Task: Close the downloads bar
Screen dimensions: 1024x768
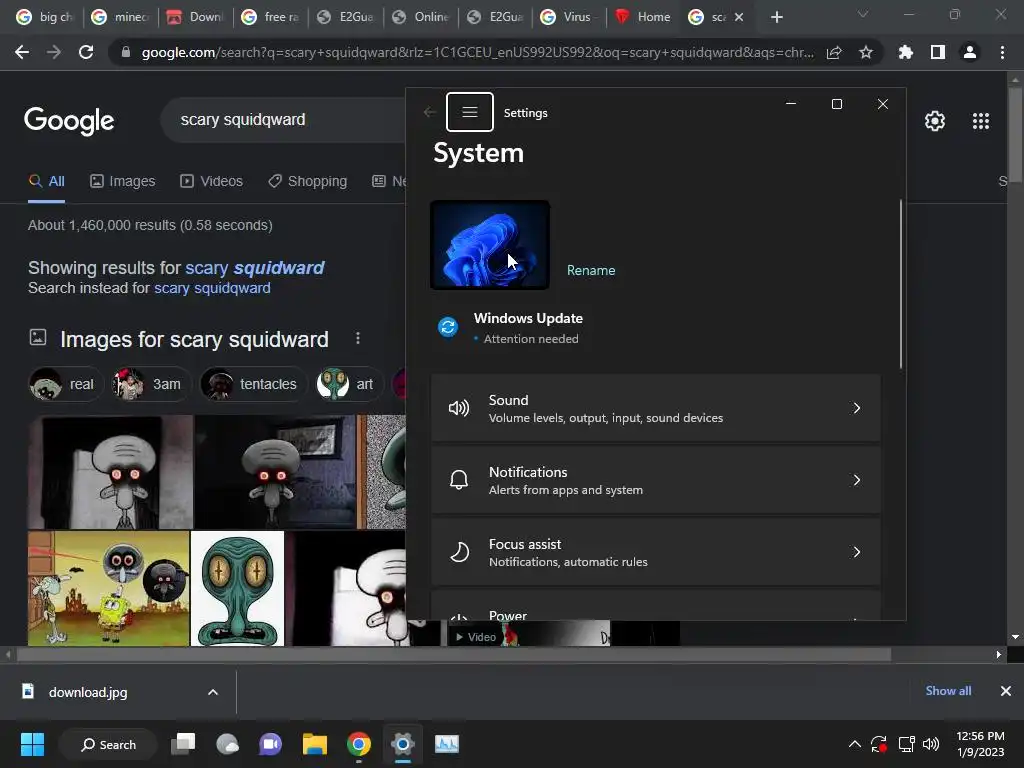Action: [x=1006, y=691]
